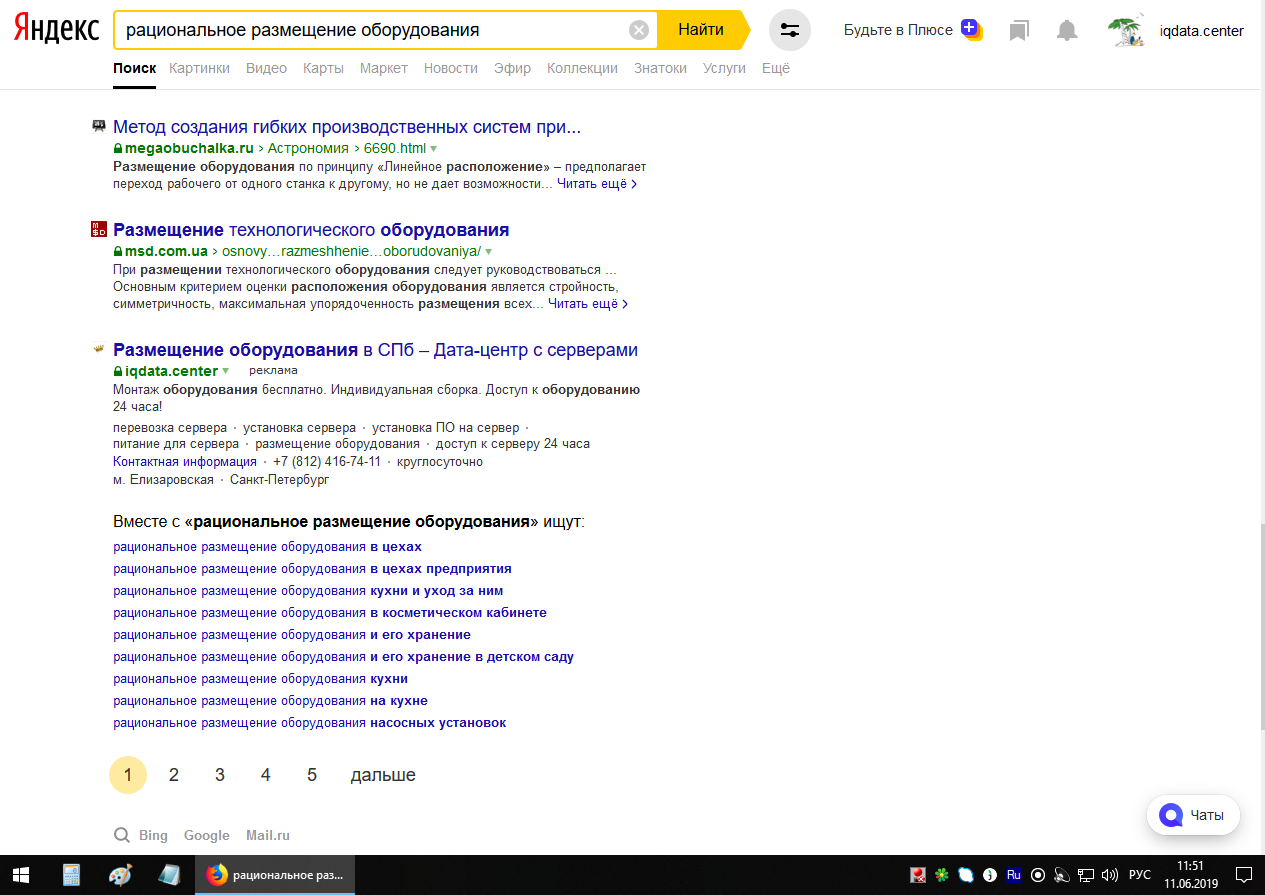This screenshot has width=1265, height=895.
Task: Click the Найти search button
Action: click(x=701, y=30)
